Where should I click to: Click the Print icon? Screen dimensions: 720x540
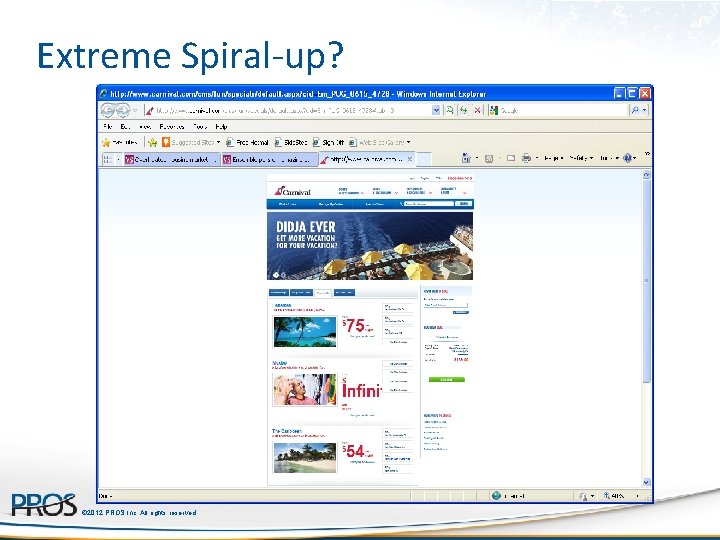point(526,158)
